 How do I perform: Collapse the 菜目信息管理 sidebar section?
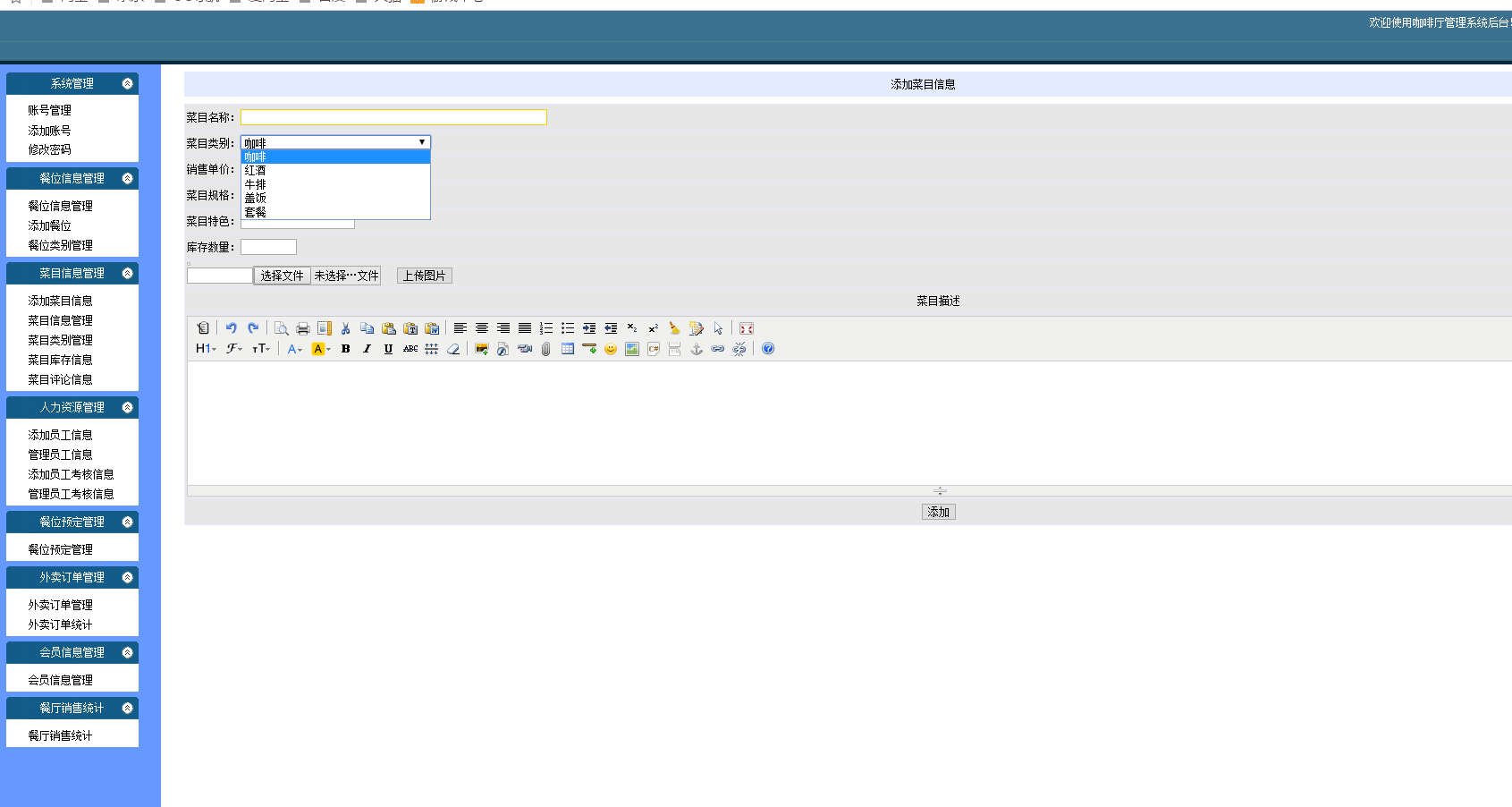tap(128, 273)
